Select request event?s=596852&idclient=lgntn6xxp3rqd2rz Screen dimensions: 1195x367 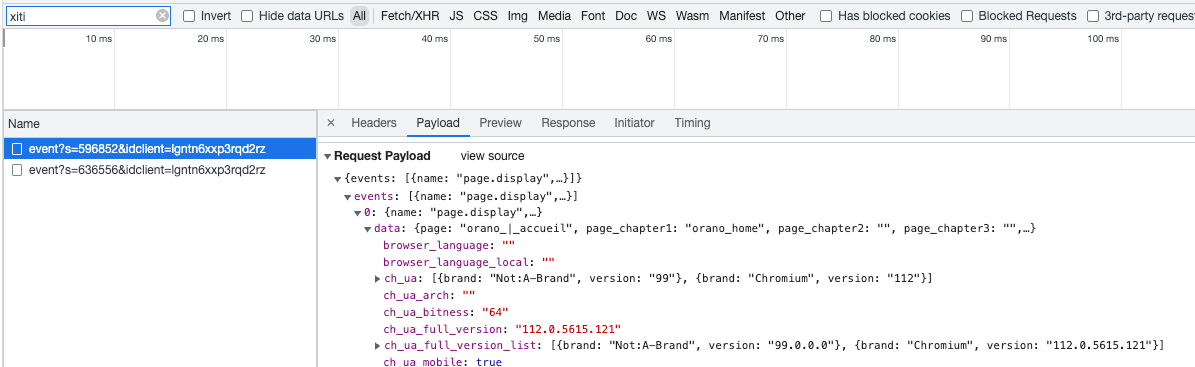(x=159, y=148)
